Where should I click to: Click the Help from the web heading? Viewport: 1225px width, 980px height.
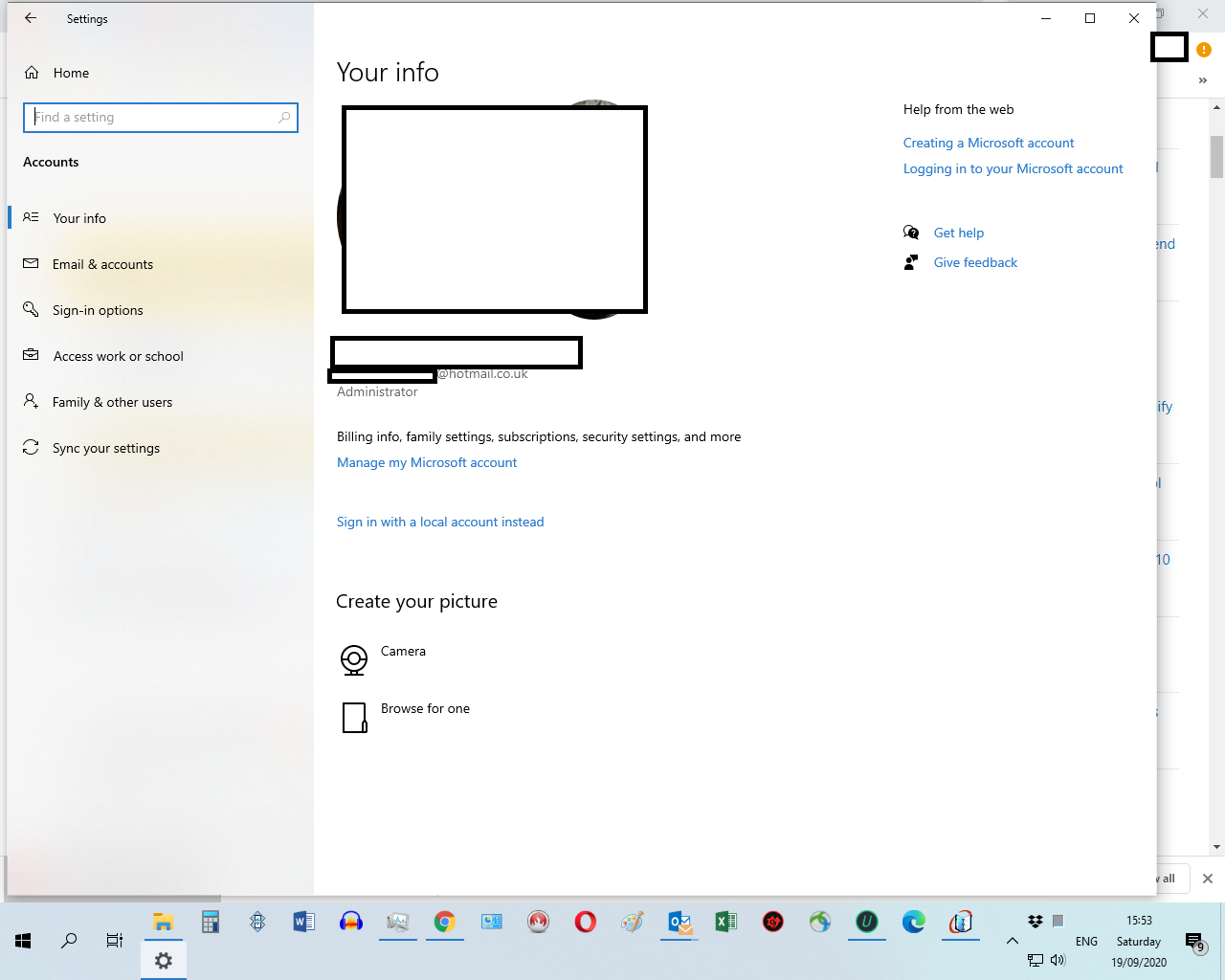(x=958, y=109)
